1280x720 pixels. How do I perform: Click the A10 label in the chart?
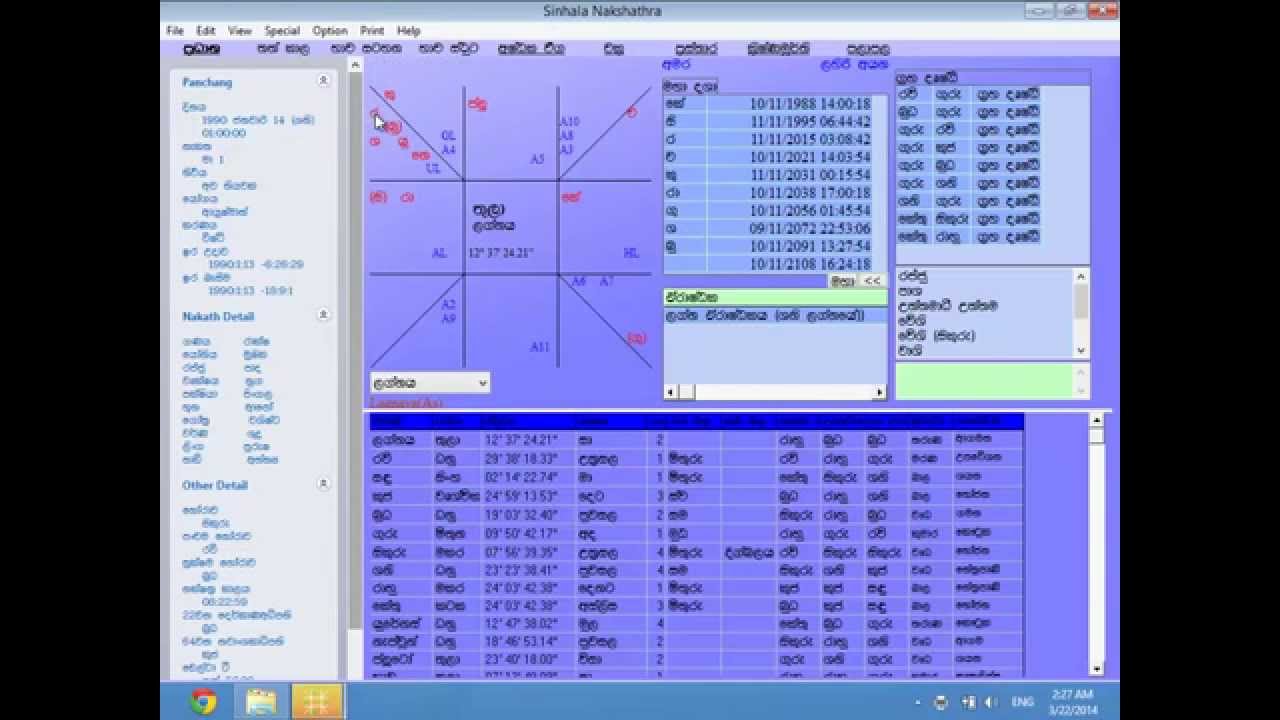click(569, 122)
